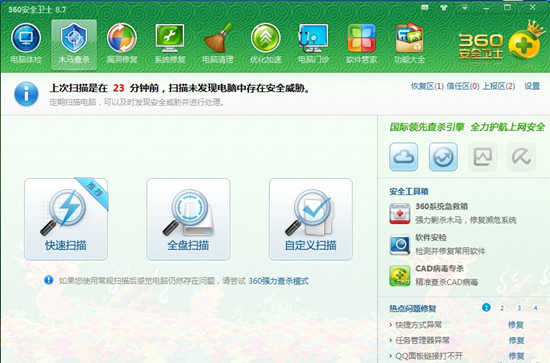Toggle the cloud scan engine icon
The width and height of the screenshot is (550, 363).
pos(403,157)
